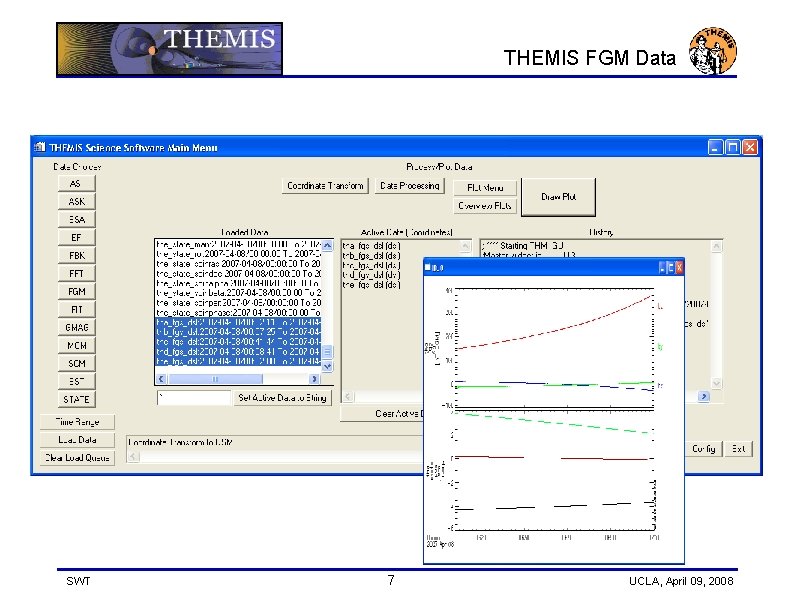Click the FIT data button

76,310
